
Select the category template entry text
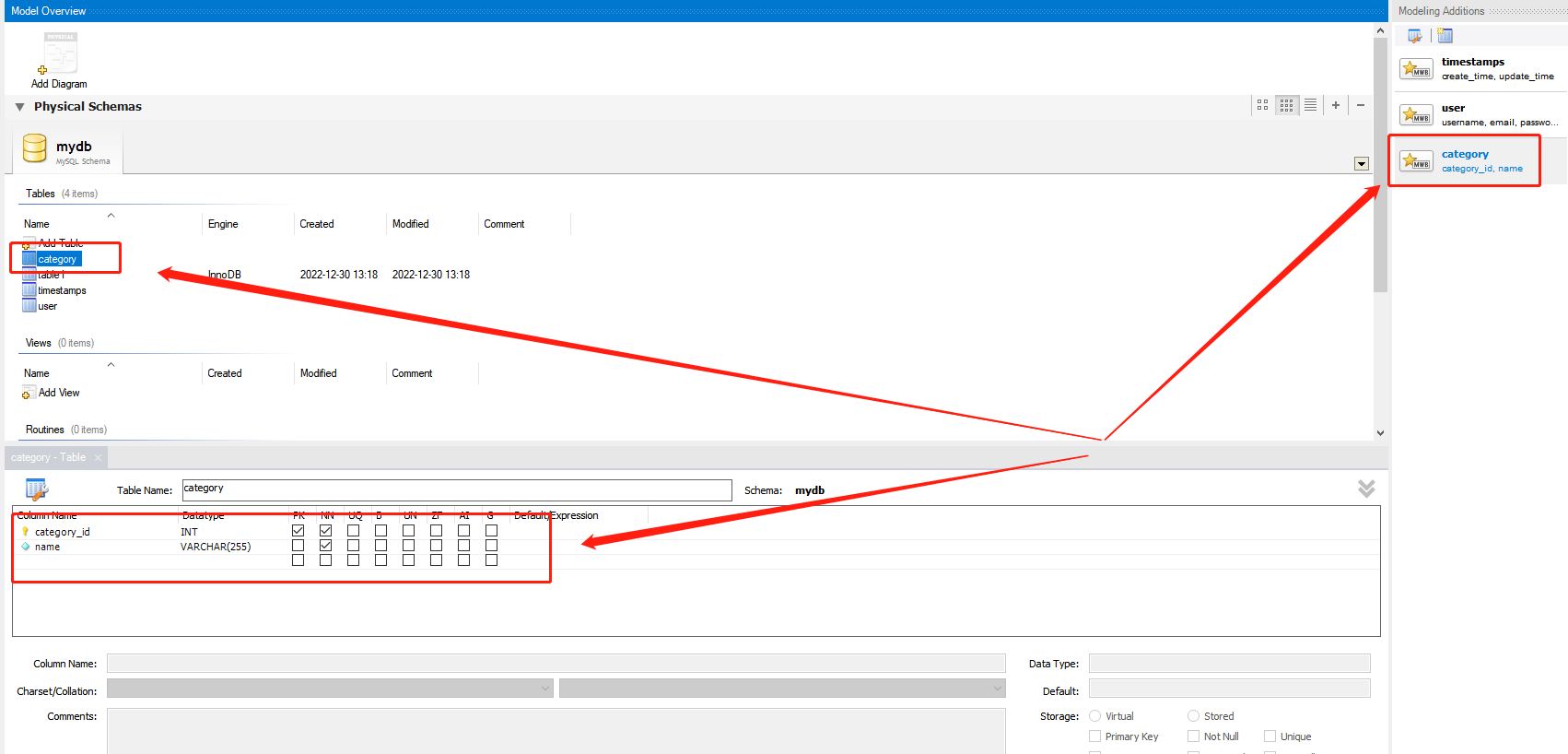point(1482,160)
